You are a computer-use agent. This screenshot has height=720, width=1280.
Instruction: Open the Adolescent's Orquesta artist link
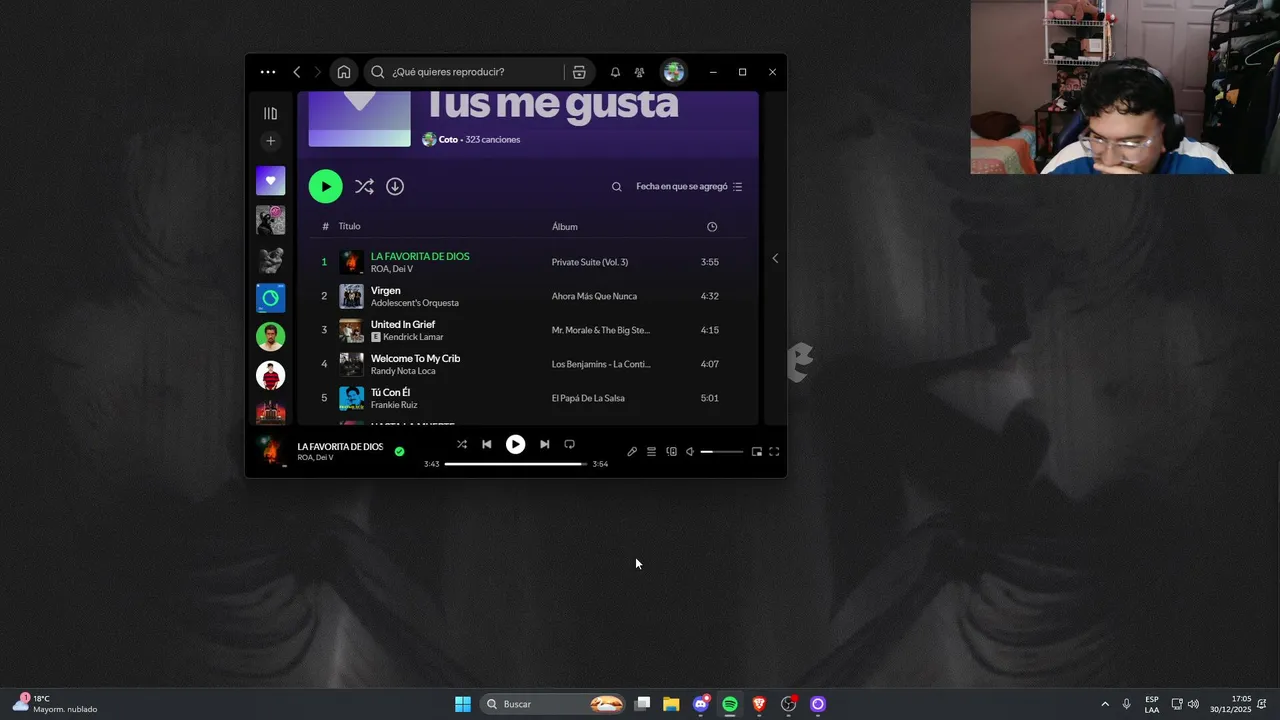tap(415, 303)
